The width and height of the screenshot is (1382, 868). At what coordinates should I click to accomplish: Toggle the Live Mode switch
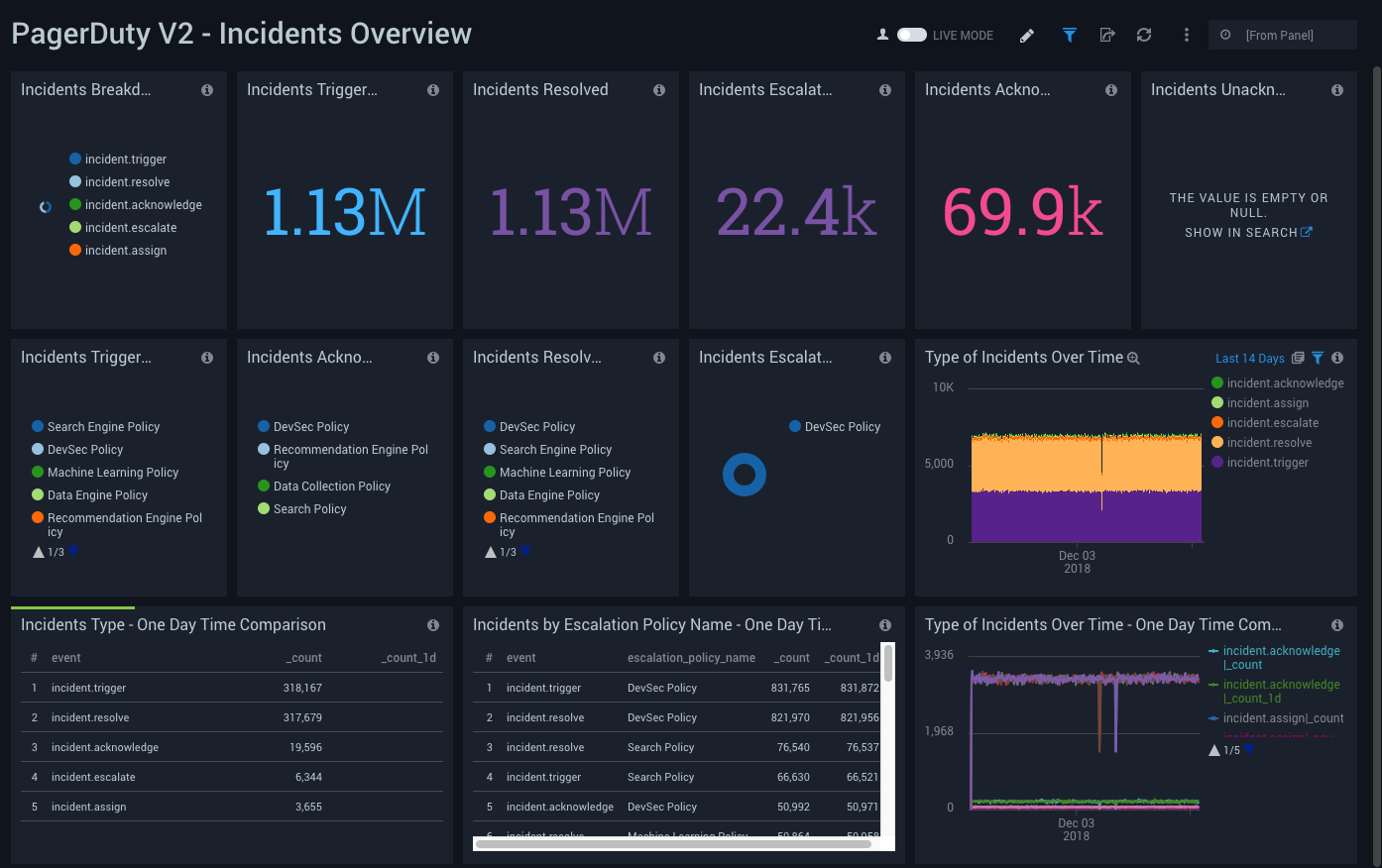911,36
